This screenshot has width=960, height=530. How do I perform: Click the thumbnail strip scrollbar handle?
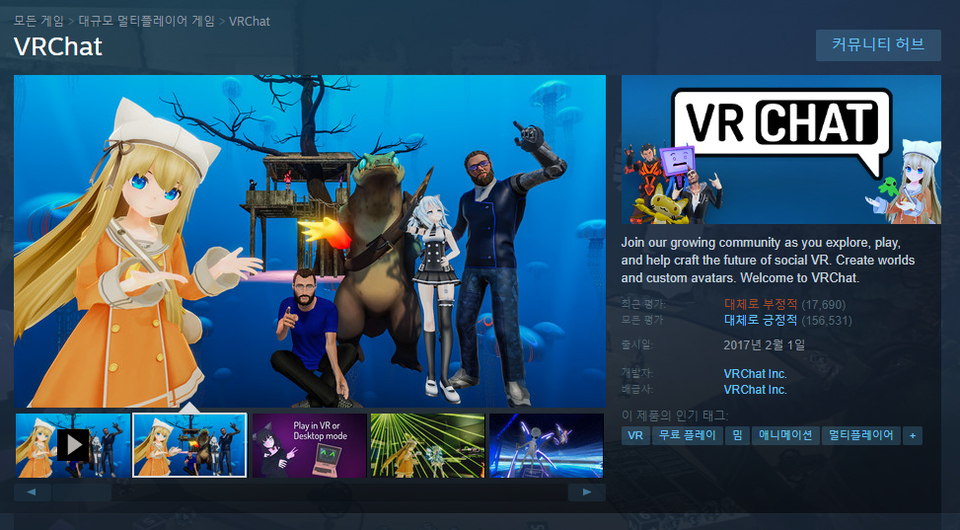click(82, 492)
